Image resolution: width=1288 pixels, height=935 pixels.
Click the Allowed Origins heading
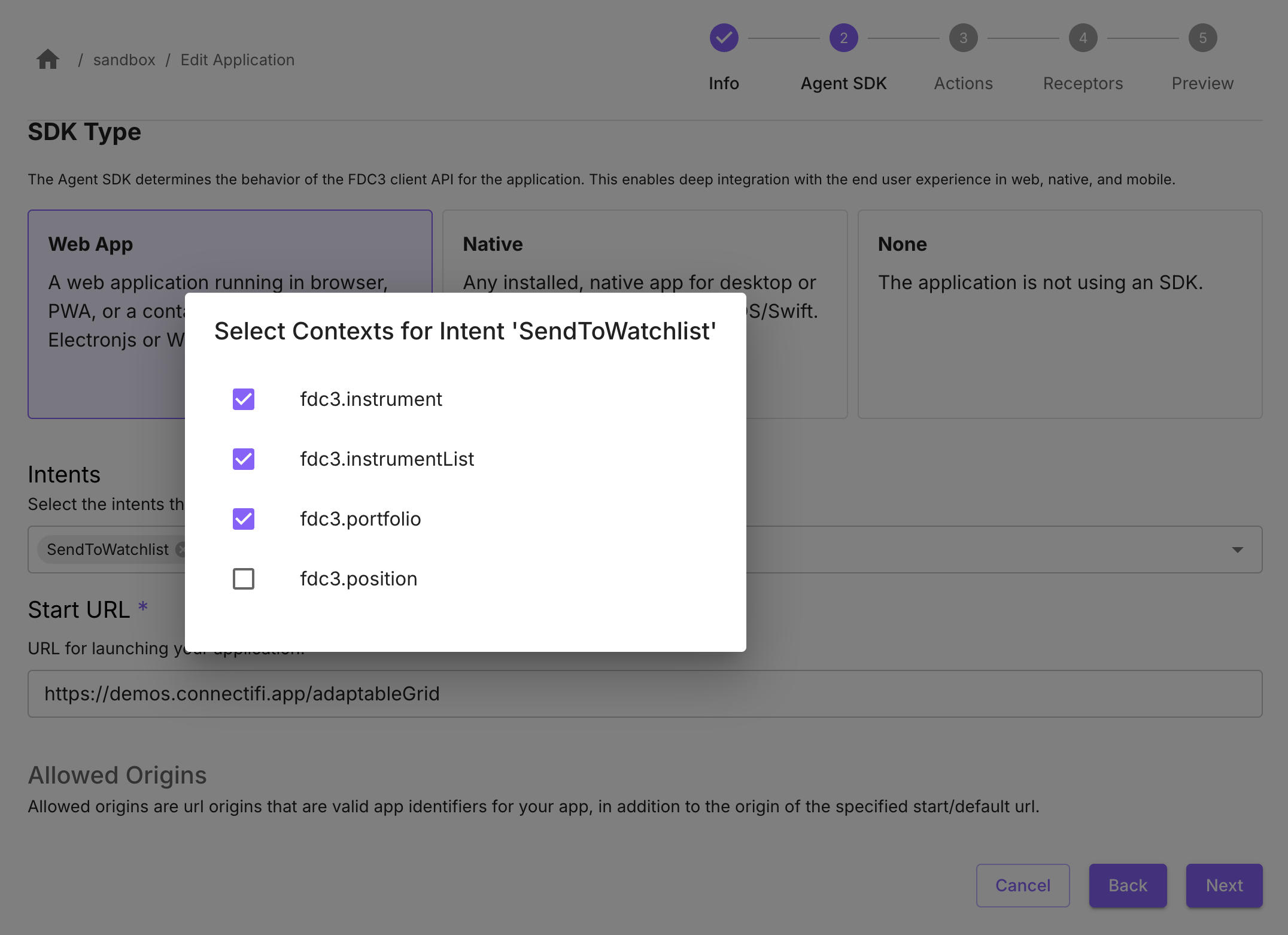pyautogui.click(x=117, y=775)
